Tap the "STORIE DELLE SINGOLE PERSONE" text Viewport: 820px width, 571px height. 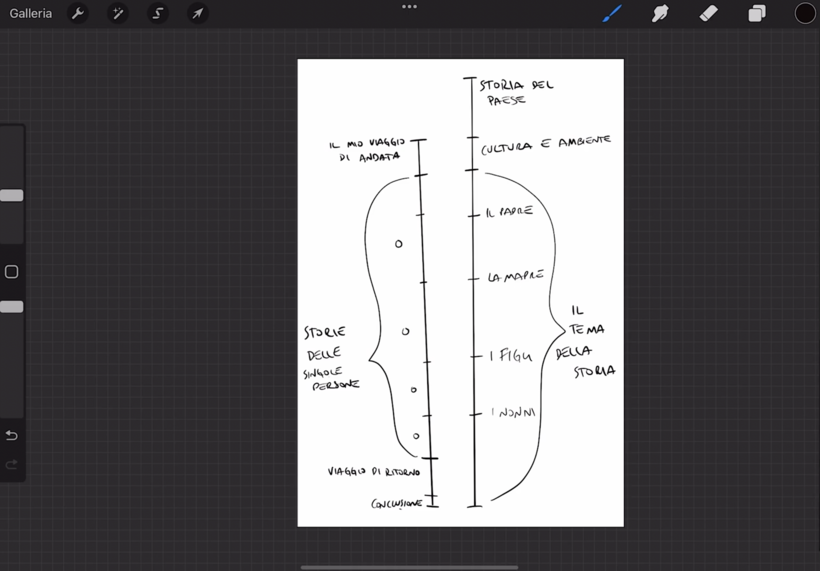click(x=331, y=359)
